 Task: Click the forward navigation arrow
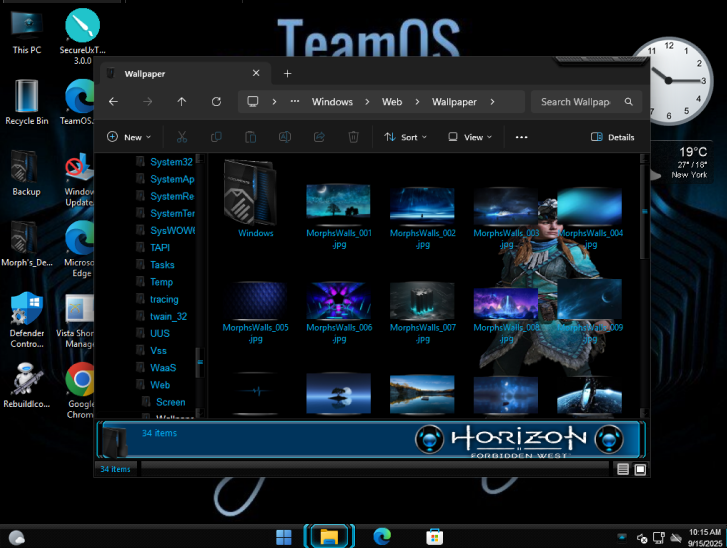coord(147,102)
